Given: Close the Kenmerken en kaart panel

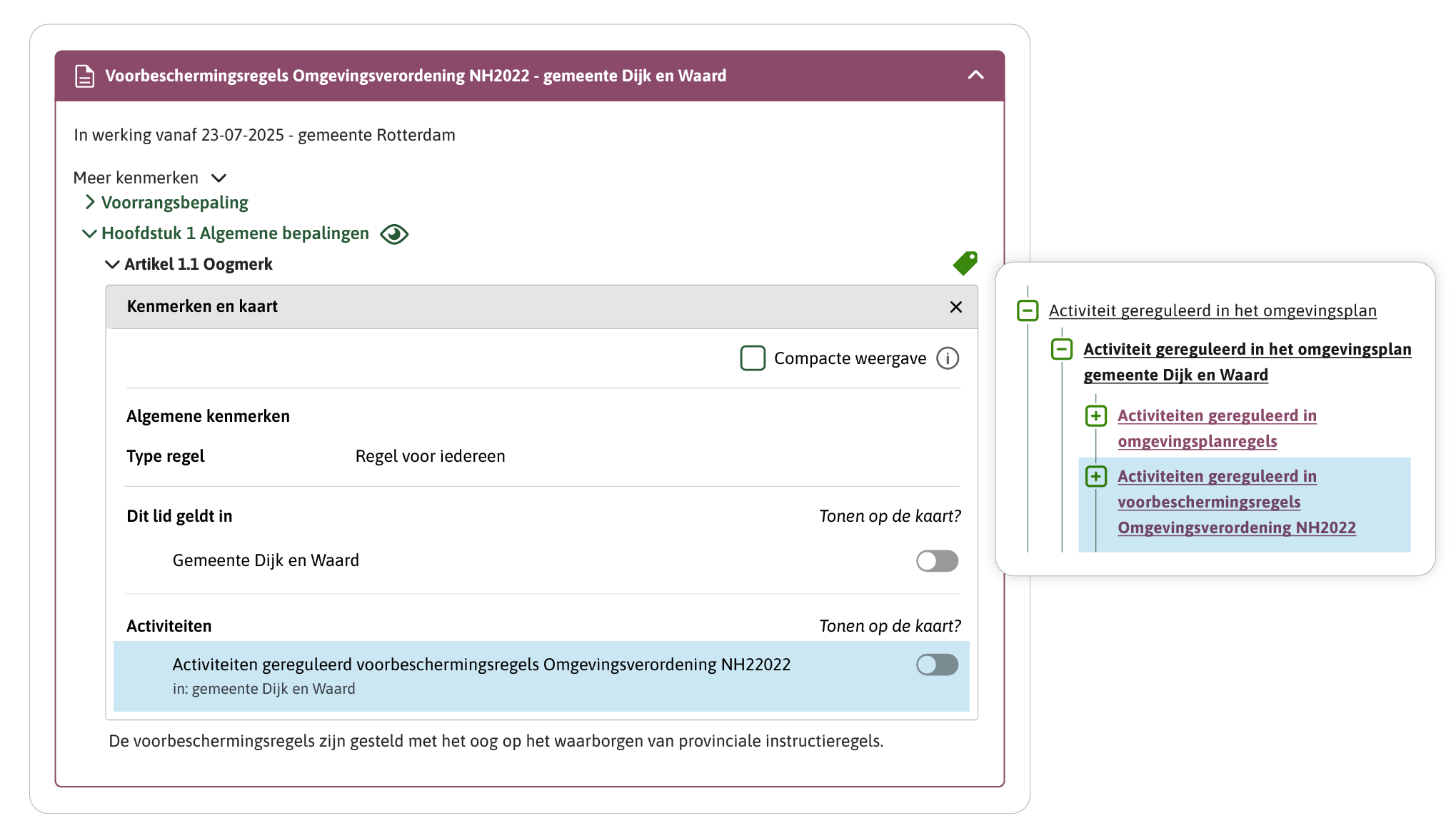Looking at the screenshot, I should tap(955, 307).
